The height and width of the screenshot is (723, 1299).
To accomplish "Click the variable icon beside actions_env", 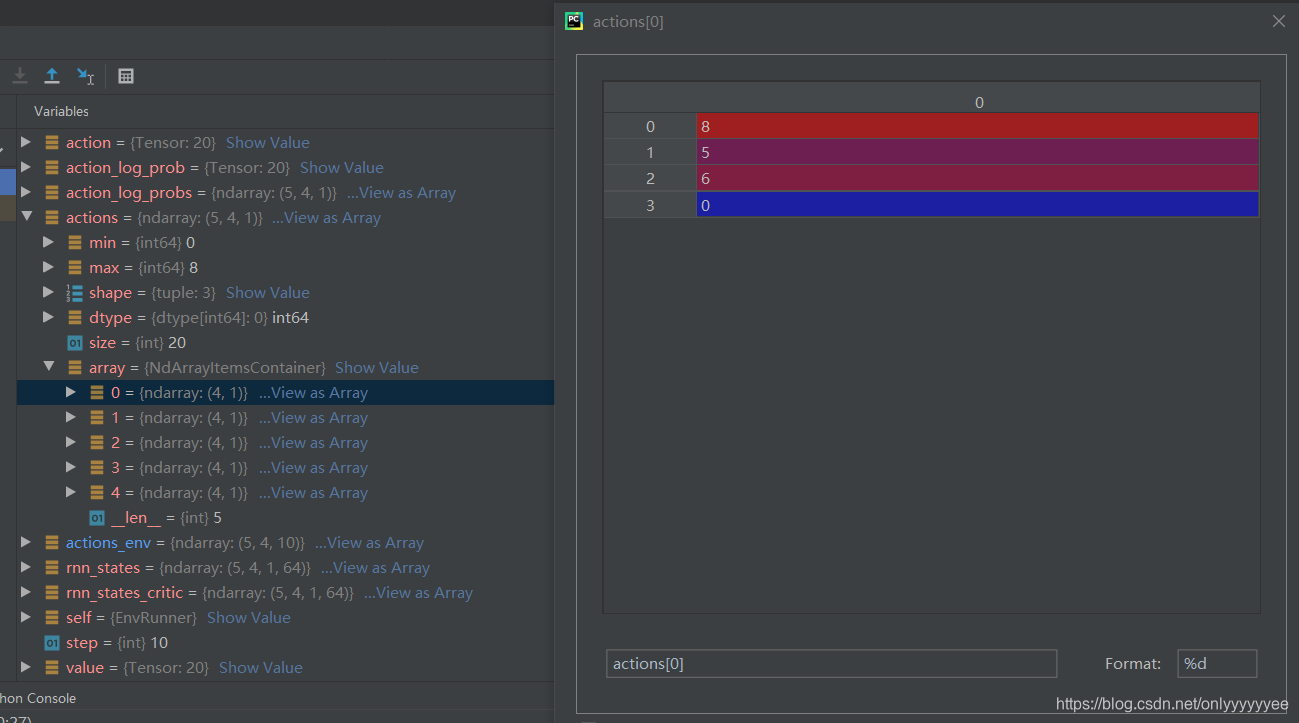I will point(52,543).
